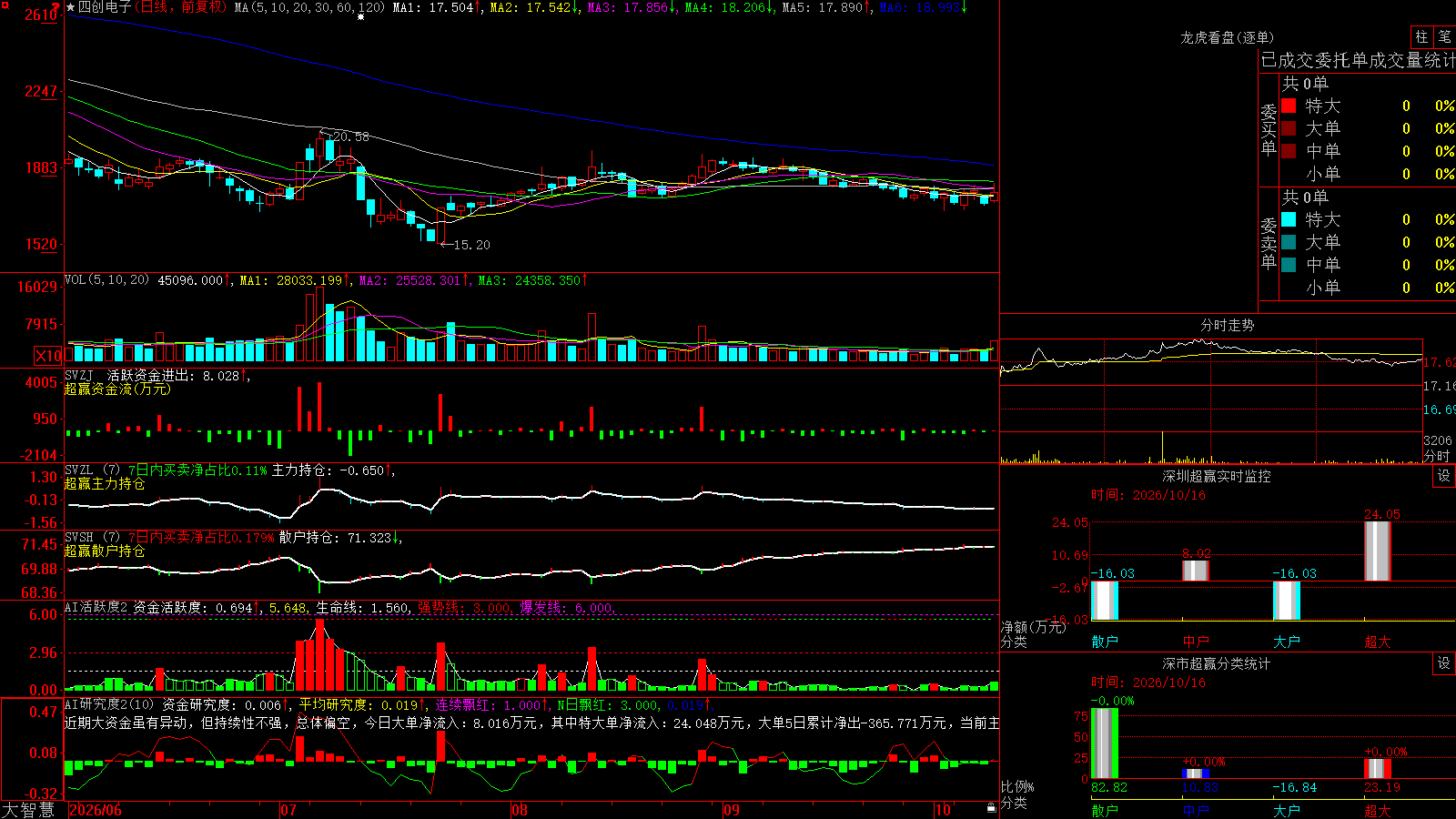The width and height of the screenshot is (1456, 819).
Task: Click the AI活跃度2 indicator label
Action: [x=96, y=607]
